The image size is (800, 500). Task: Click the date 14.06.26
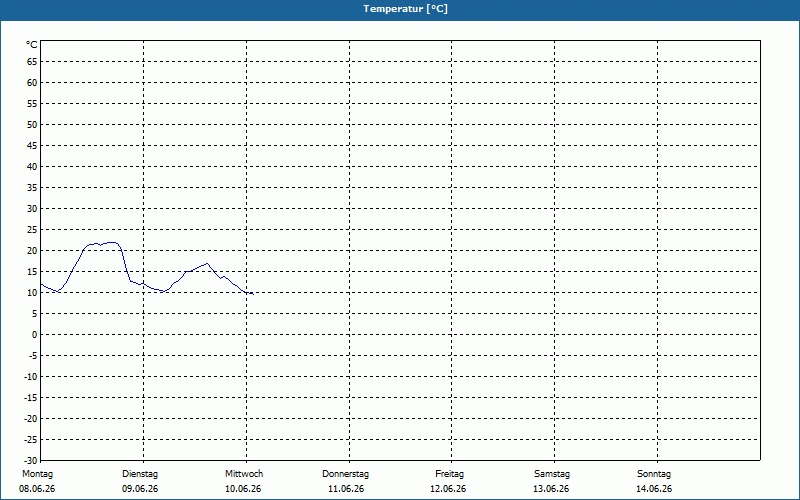click(x=654, y=489)
